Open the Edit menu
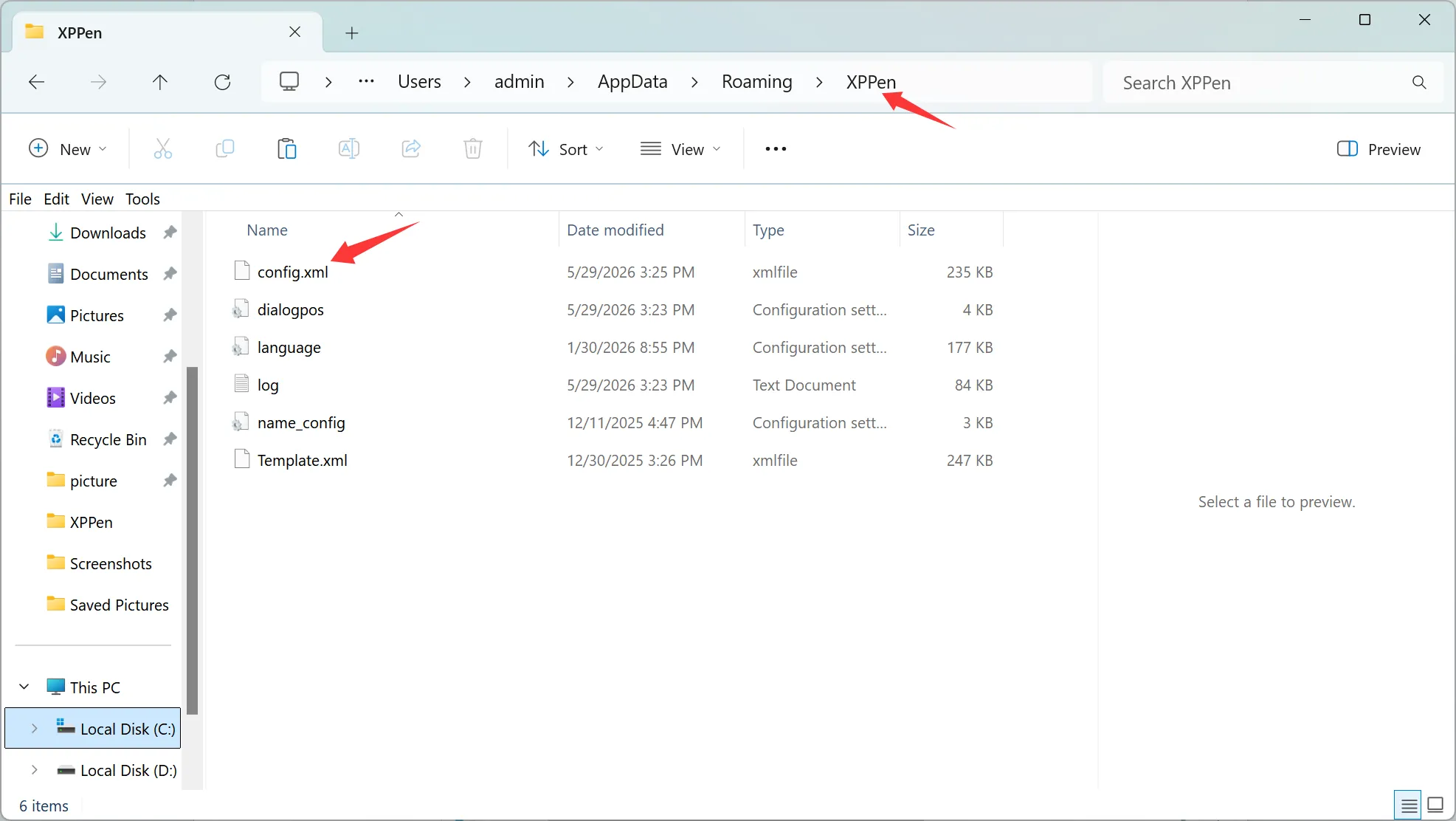This screenshot has height=821, width=1456. click(x=56, y=199)
